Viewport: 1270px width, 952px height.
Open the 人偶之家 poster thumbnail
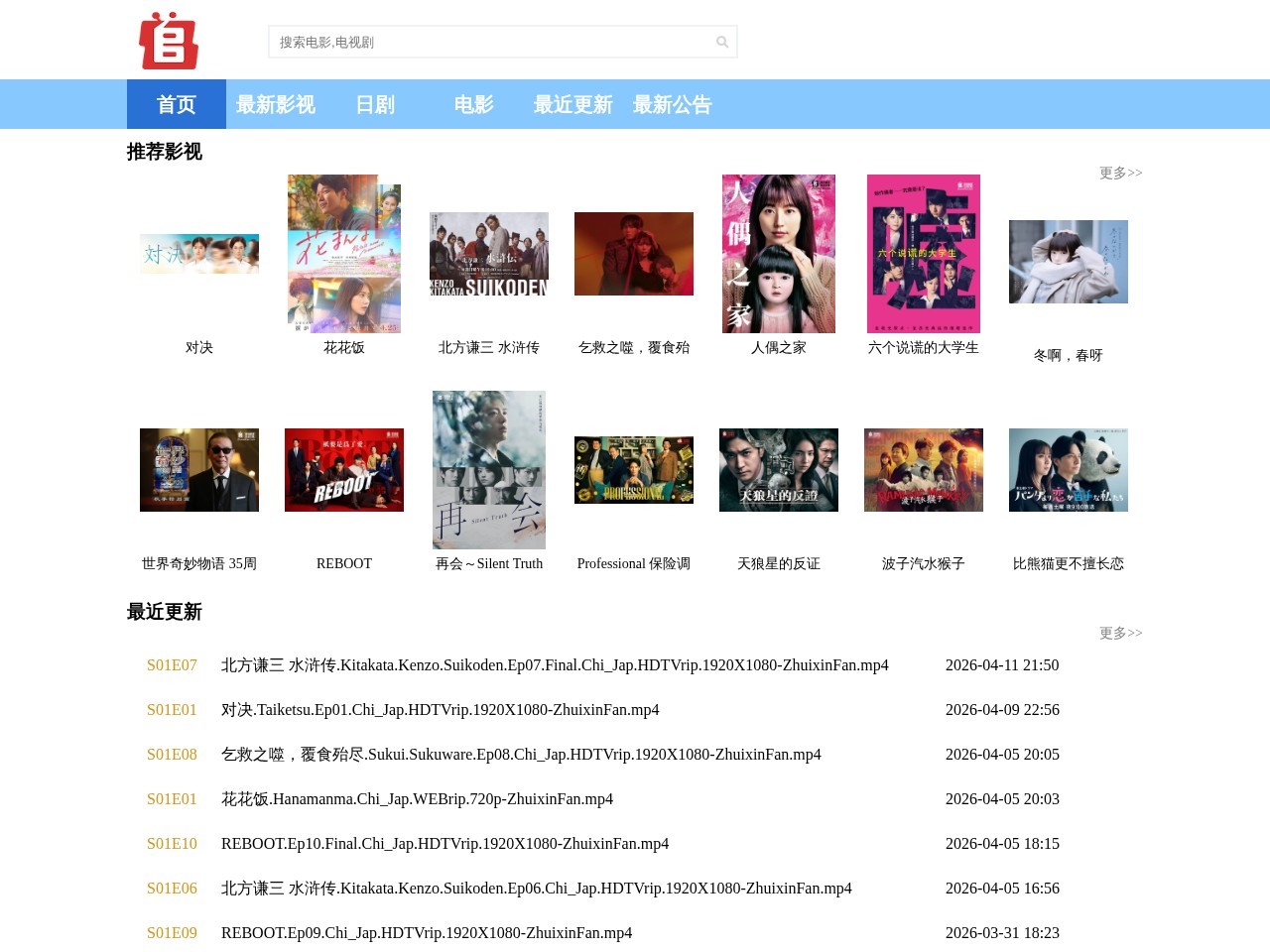778,254
